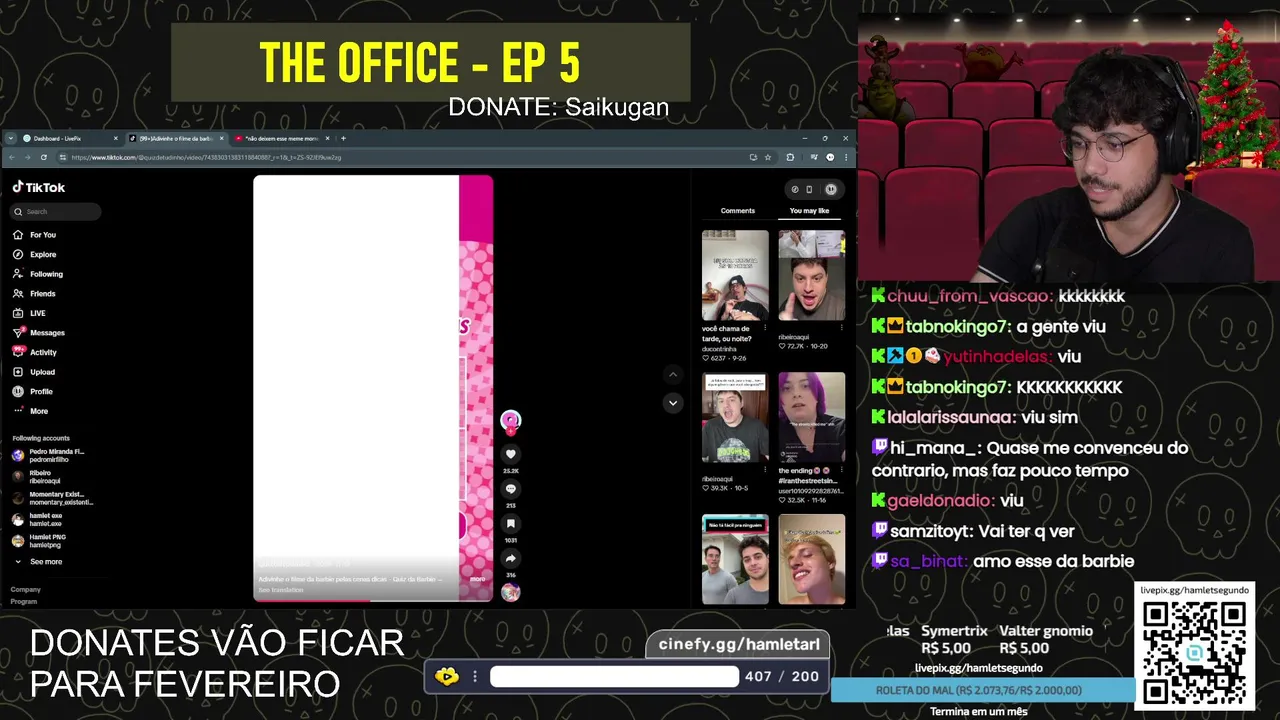Open the get-app phone icon
1280x720 pixels.
tap(809, 189)
